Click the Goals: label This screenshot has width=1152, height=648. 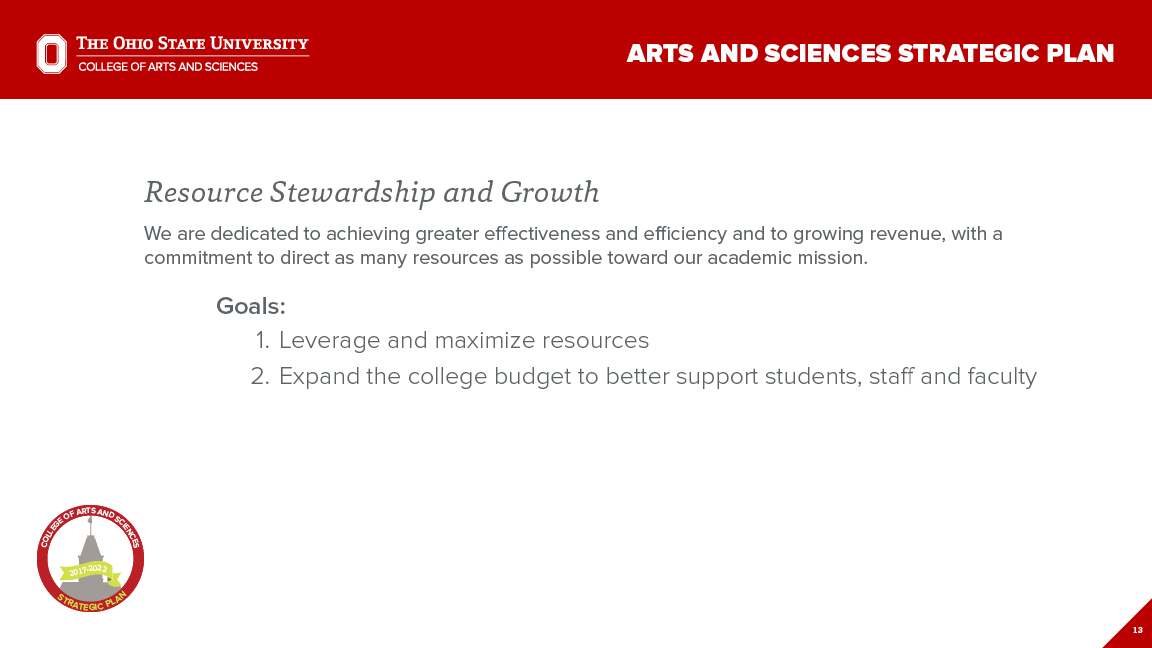tap(251, 306)
